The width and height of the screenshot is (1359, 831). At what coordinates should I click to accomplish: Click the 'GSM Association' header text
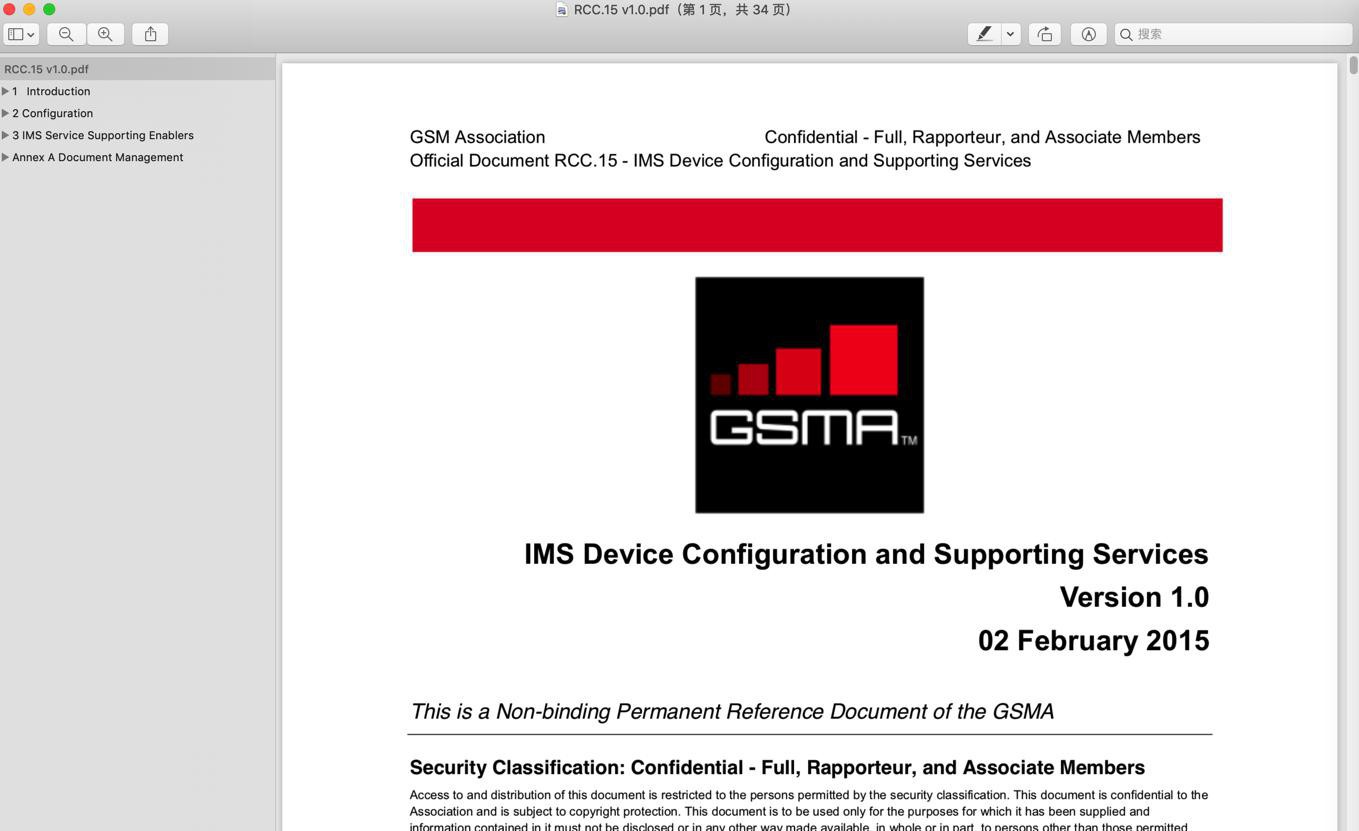(477, 137)
